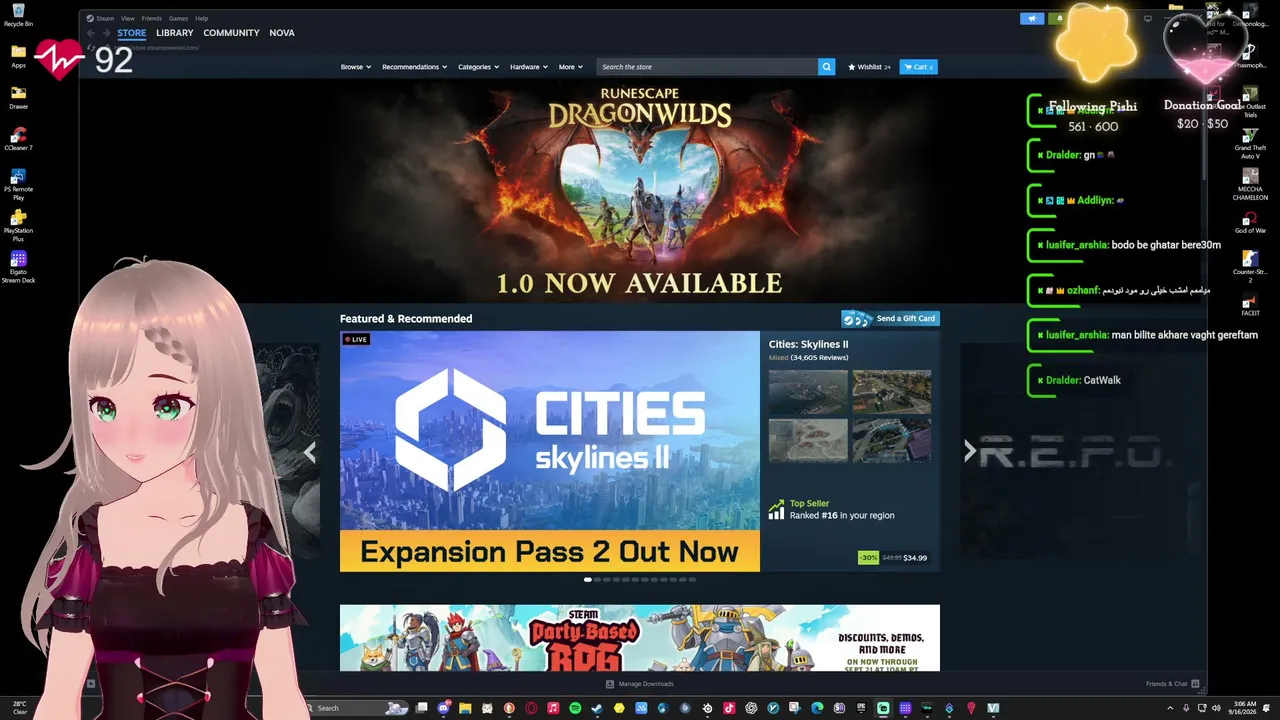View fourth Cities Skylines II screenshot thumbnail

tap(891, 440)
